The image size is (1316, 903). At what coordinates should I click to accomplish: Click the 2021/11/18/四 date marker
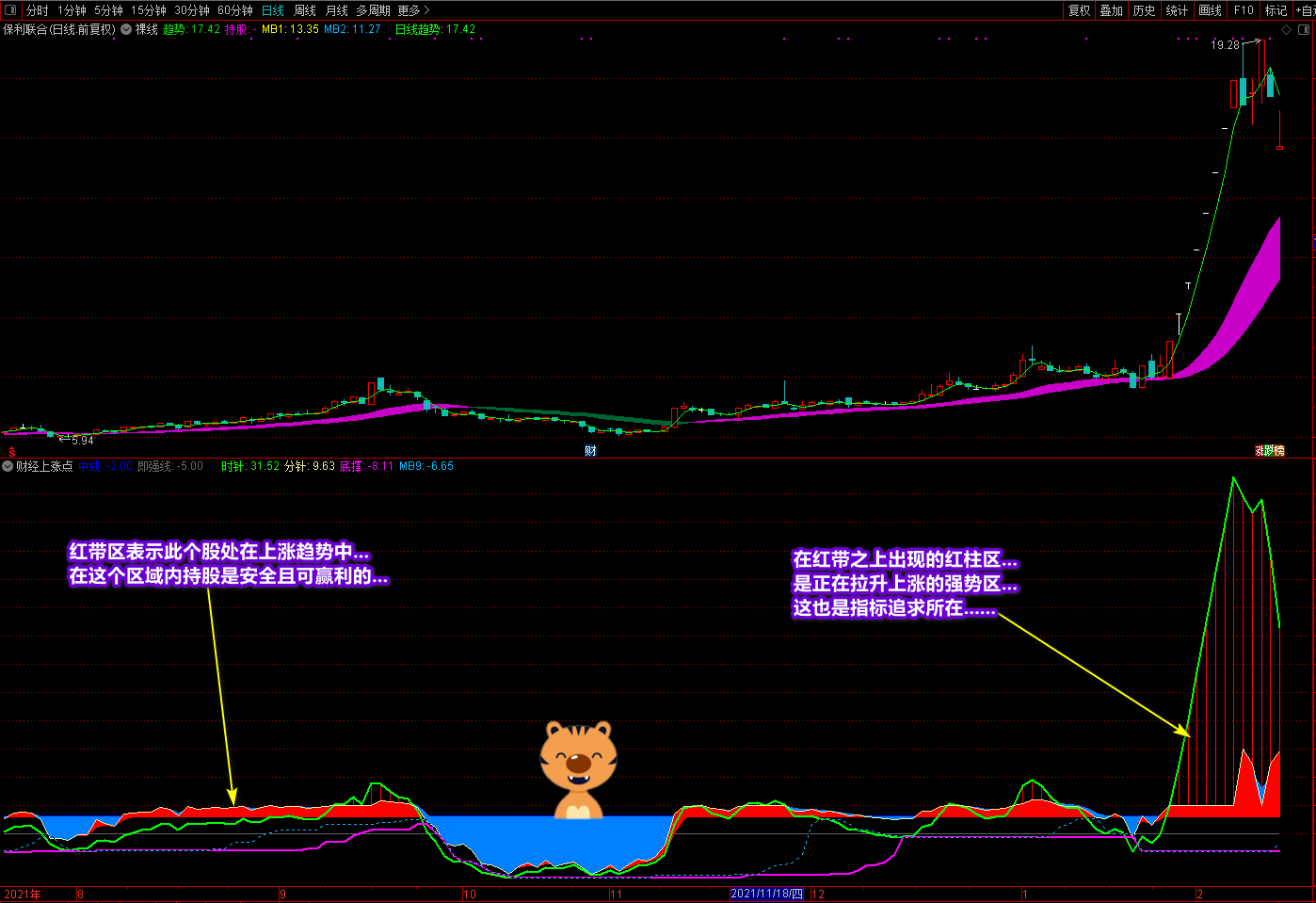coord(767,894)
